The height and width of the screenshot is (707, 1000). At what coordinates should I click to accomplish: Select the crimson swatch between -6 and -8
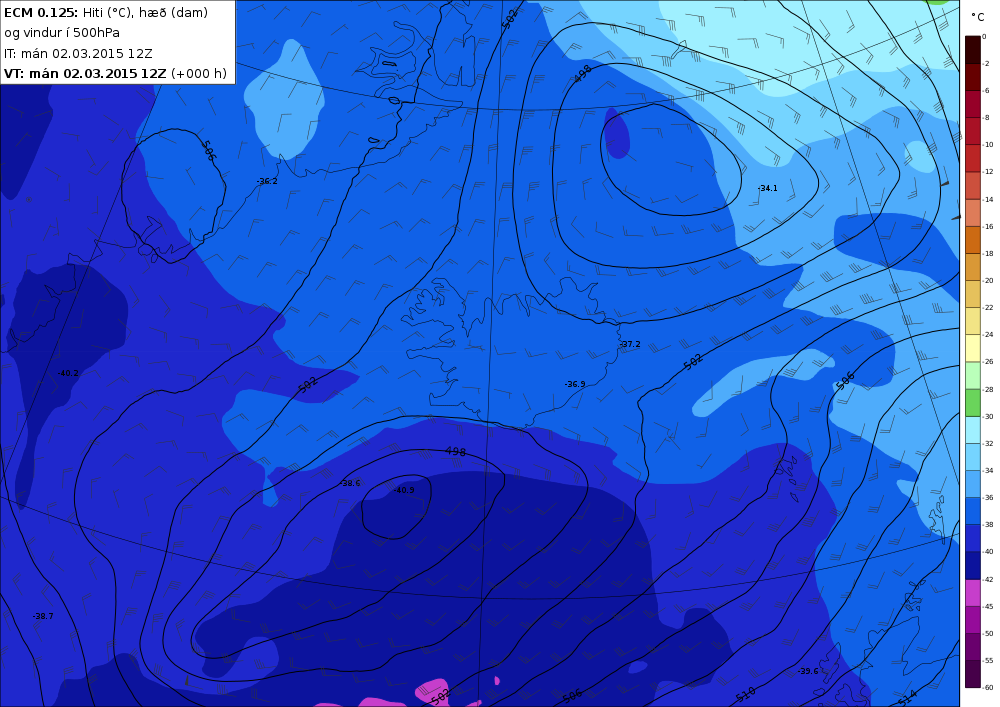(973, 104)
